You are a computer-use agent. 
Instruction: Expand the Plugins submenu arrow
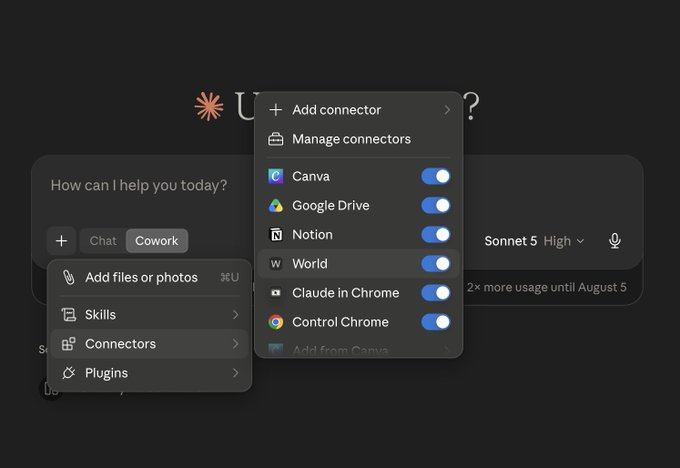coord(235,373)
